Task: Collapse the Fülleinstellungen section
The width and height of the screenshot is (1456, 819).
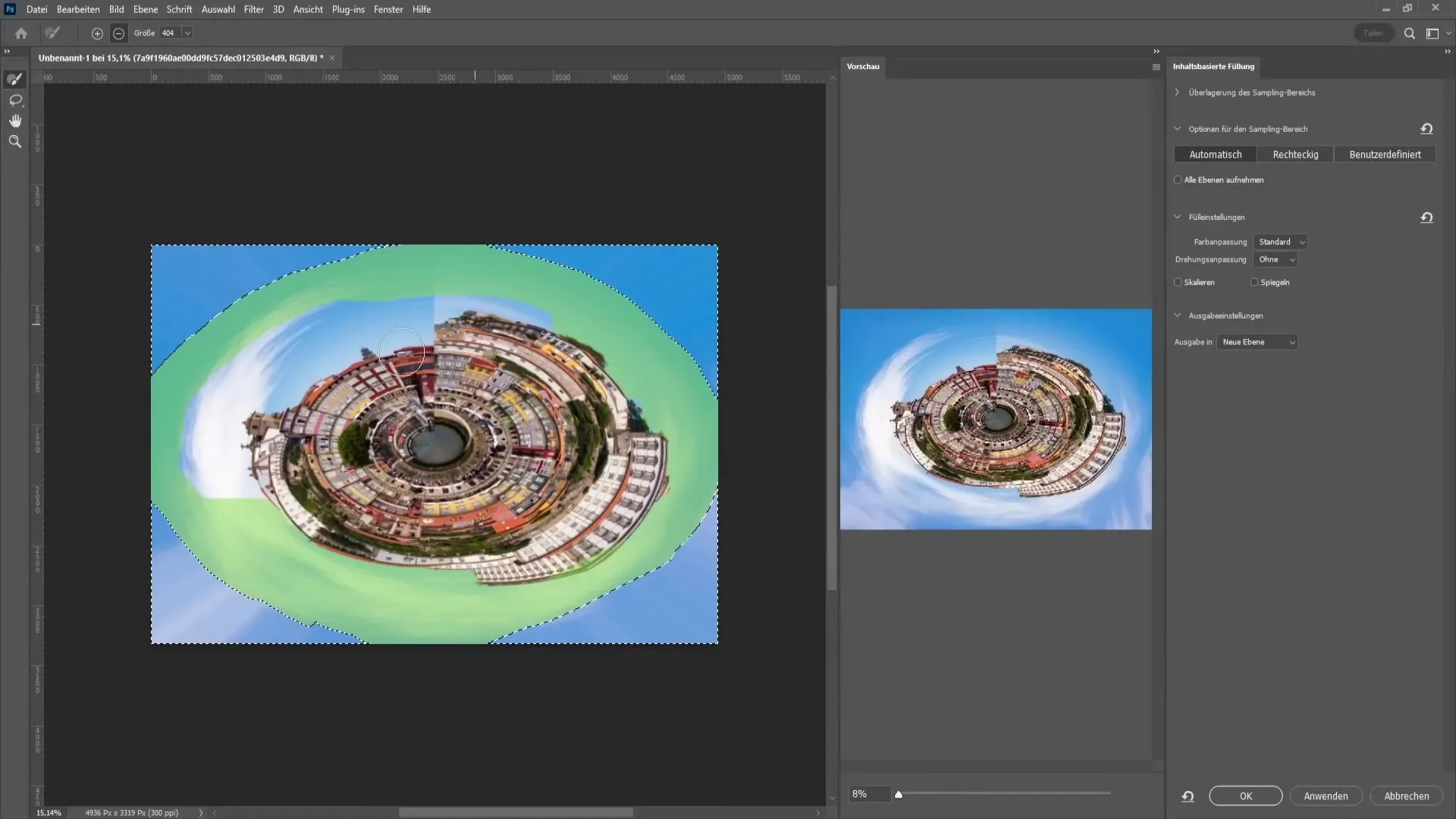Action: tap(1177, 217)
